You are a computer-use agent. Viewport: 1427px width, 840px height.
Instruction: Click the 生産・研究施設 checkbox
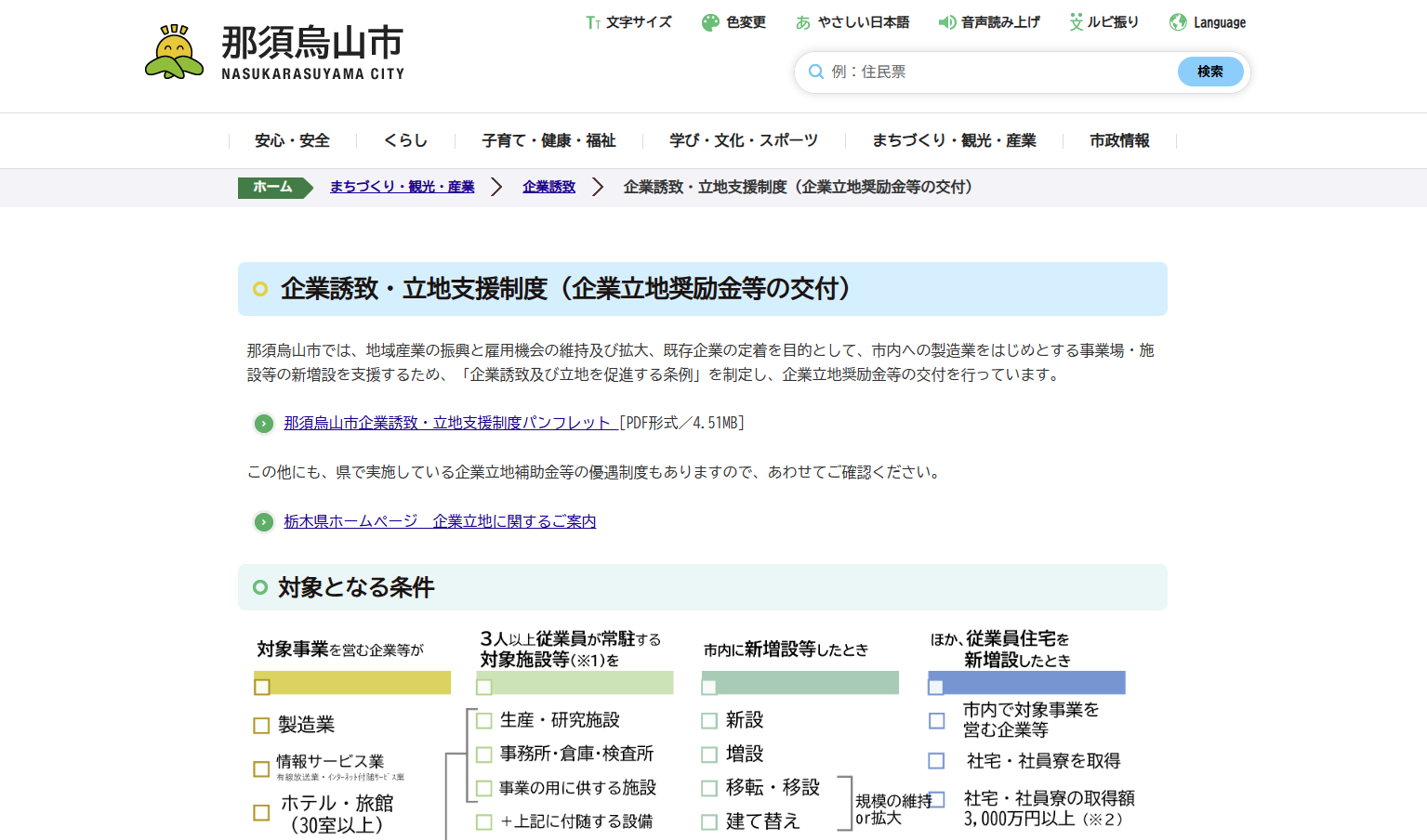484,721
